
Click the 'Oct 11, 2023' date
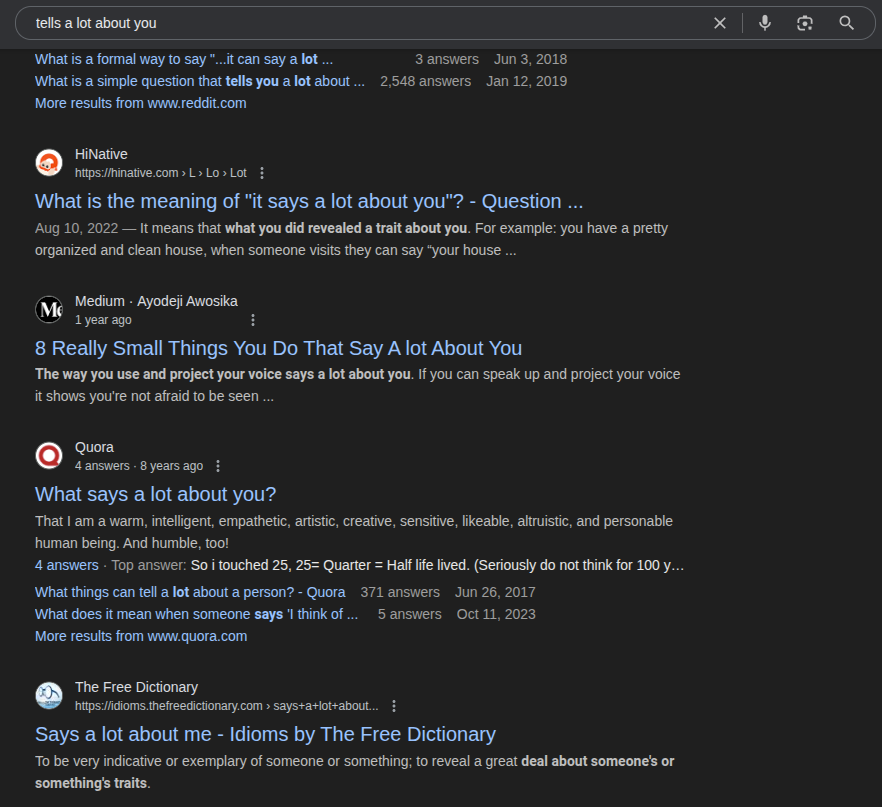click(496, 614)
